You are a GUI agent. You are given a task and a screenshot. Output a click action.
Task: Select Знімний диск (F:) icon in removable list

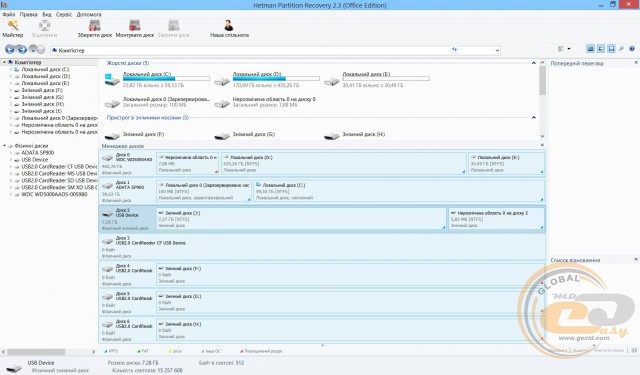(x=112, y=135)
